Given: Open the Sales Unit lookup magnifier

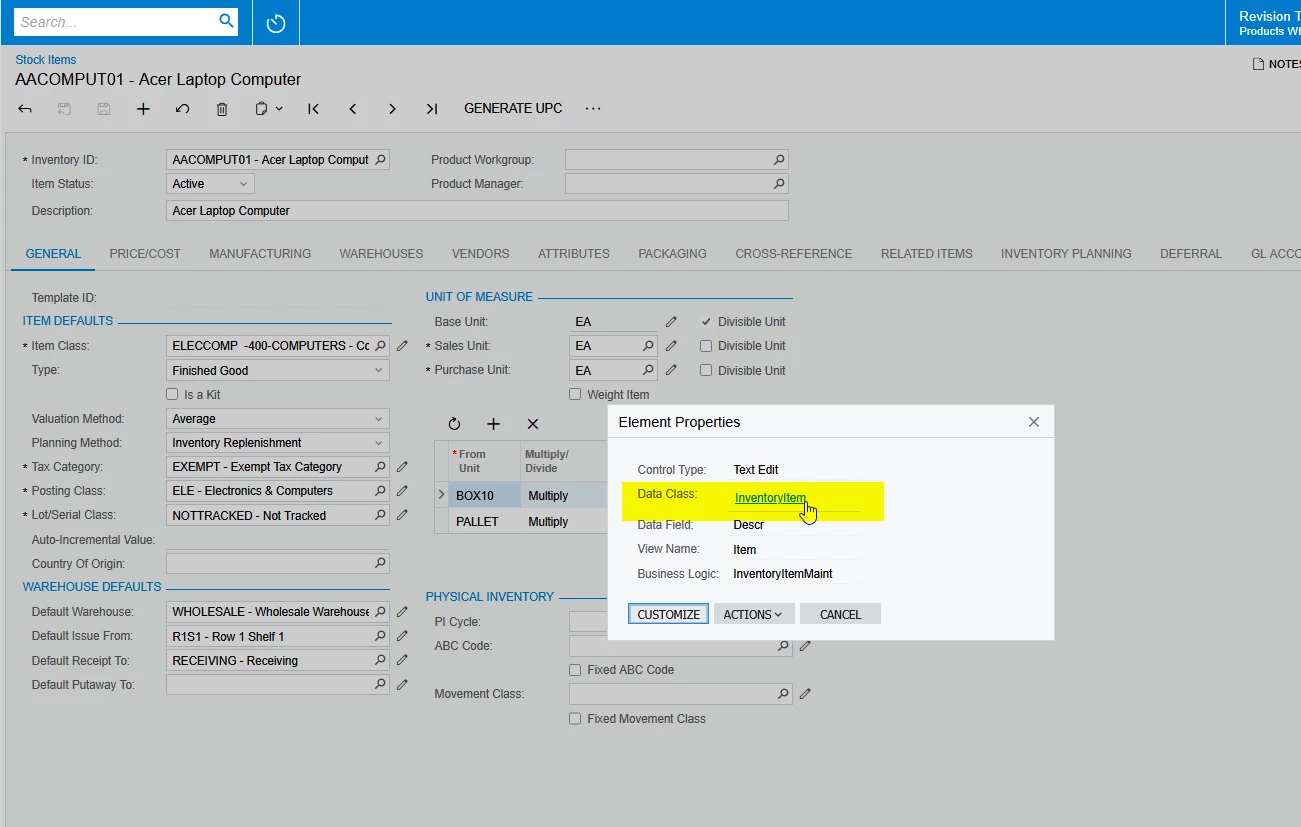Looking at the screenshot, I should [x=649, y=346].
